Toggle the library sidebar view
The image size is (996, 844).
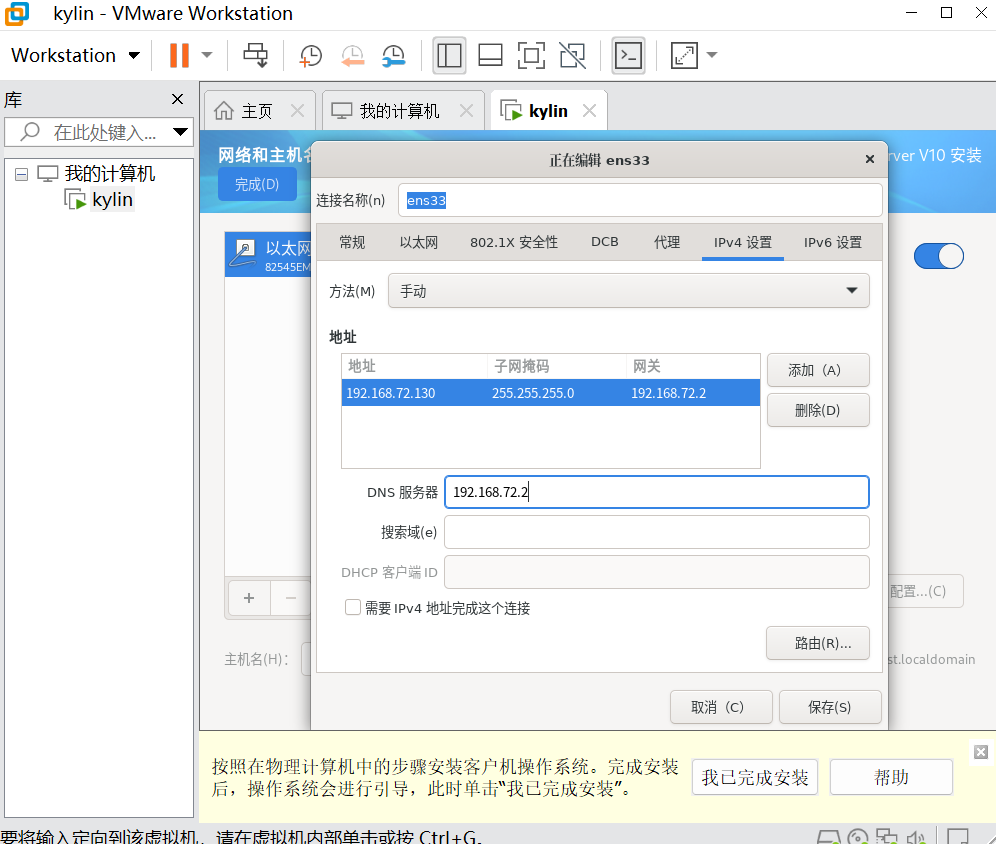[x=449, y=55]
